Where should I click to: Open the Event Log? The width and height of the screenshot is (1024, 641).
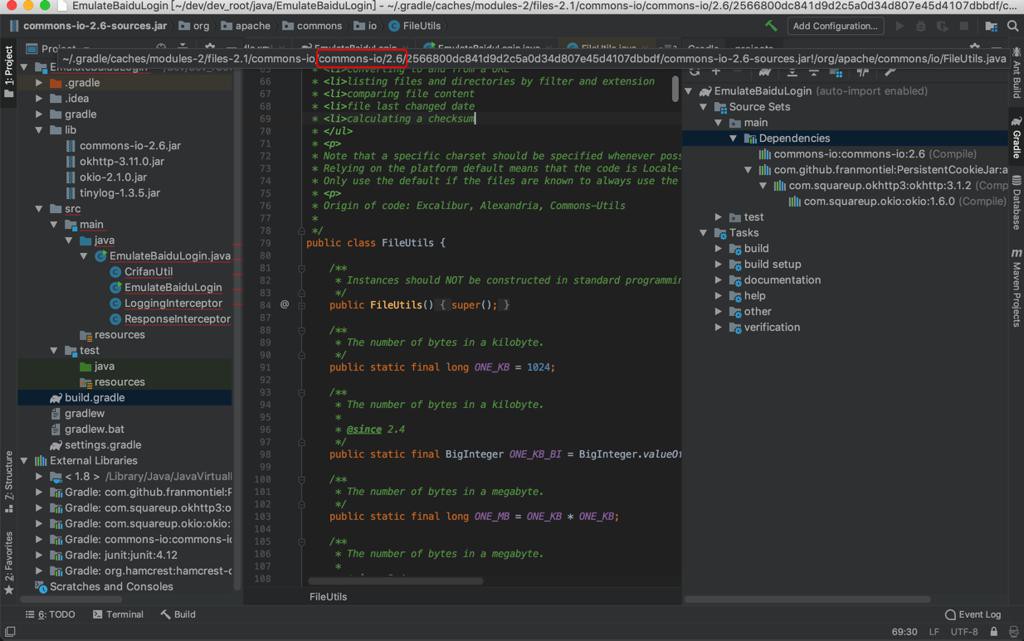[972, 614]
